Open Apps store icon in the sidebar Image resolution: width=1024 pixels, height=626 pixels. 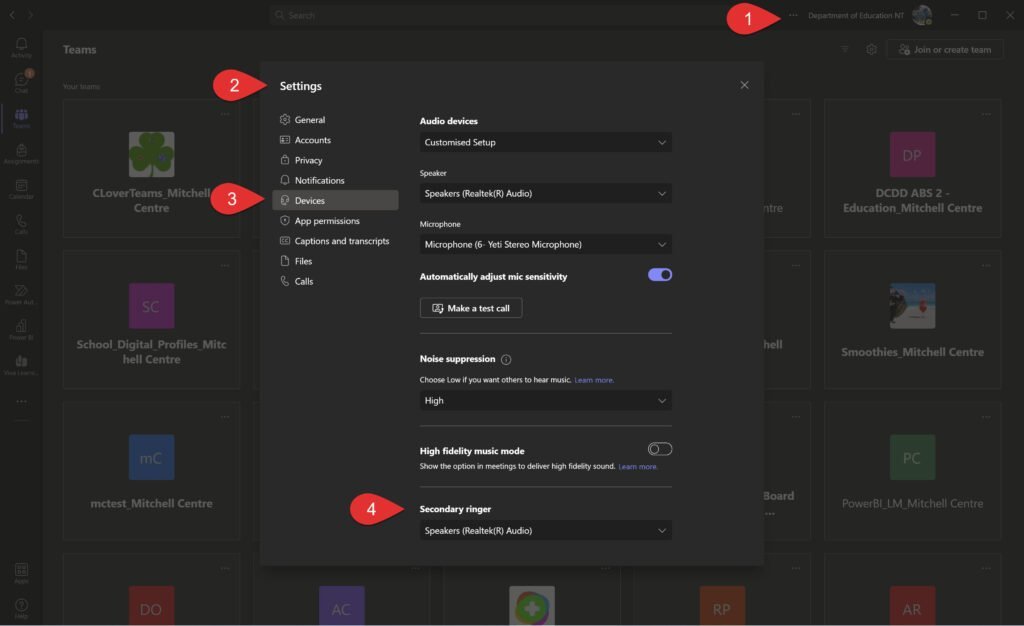(21, 573)
